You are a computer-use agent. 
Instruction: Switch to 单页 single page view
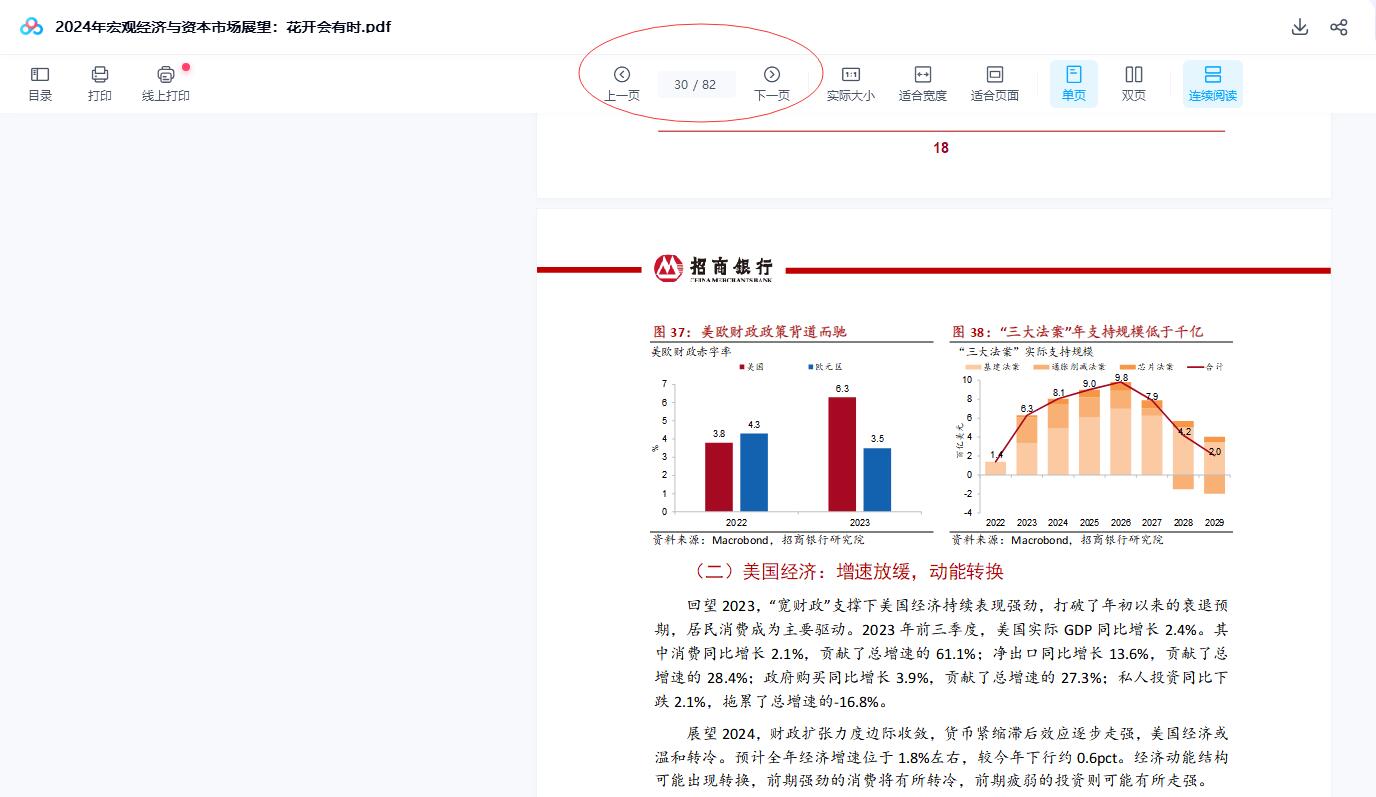1073,83
